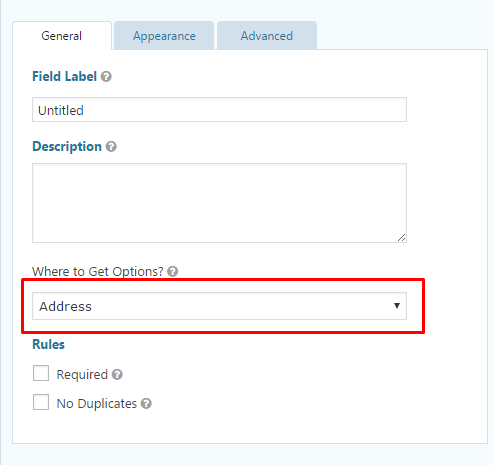Click the Rules section heading
This screenshot has width=494, height=465.
pyautogui.click(x=48, y=344)
